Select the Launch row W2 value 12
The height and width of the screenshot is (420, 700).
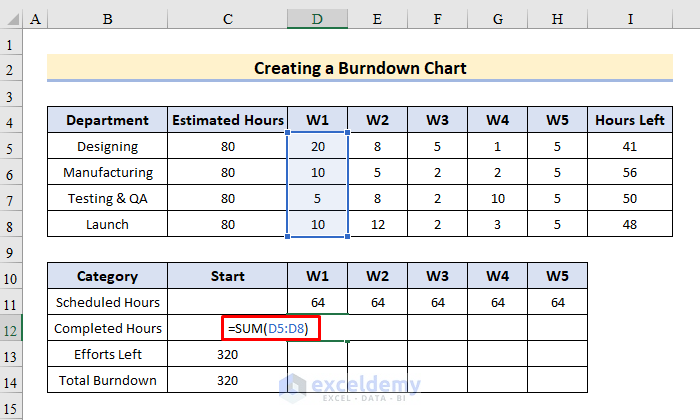point(377,225)
